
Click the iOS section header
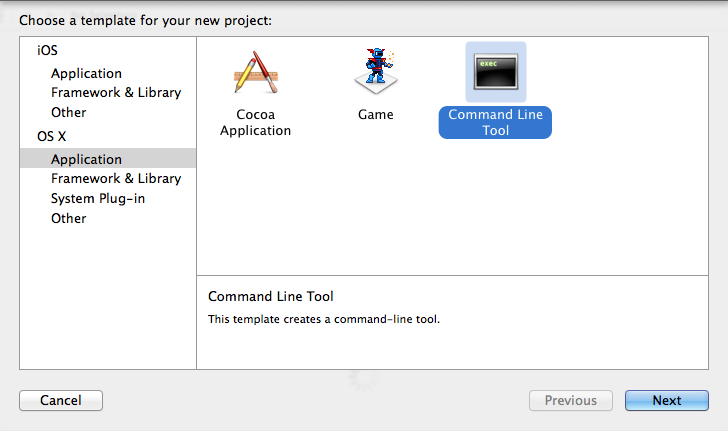[x=47, y=50]
